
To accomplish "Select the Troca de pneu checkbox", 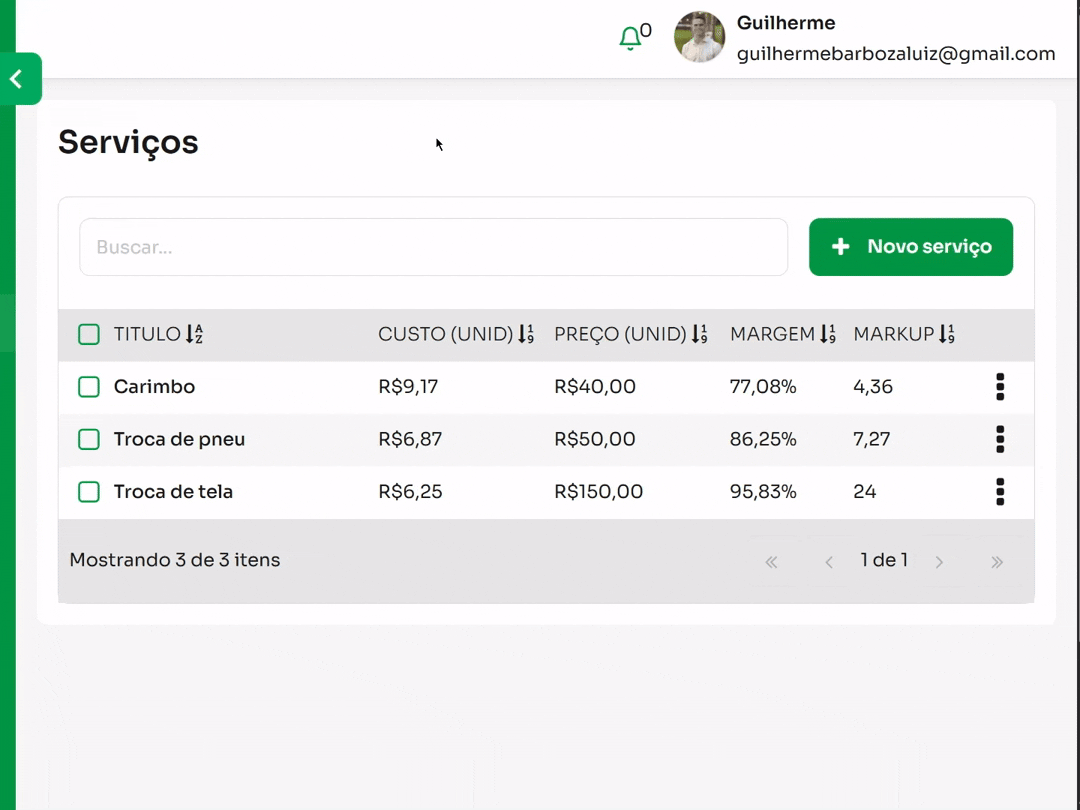I will pos(89,439).
